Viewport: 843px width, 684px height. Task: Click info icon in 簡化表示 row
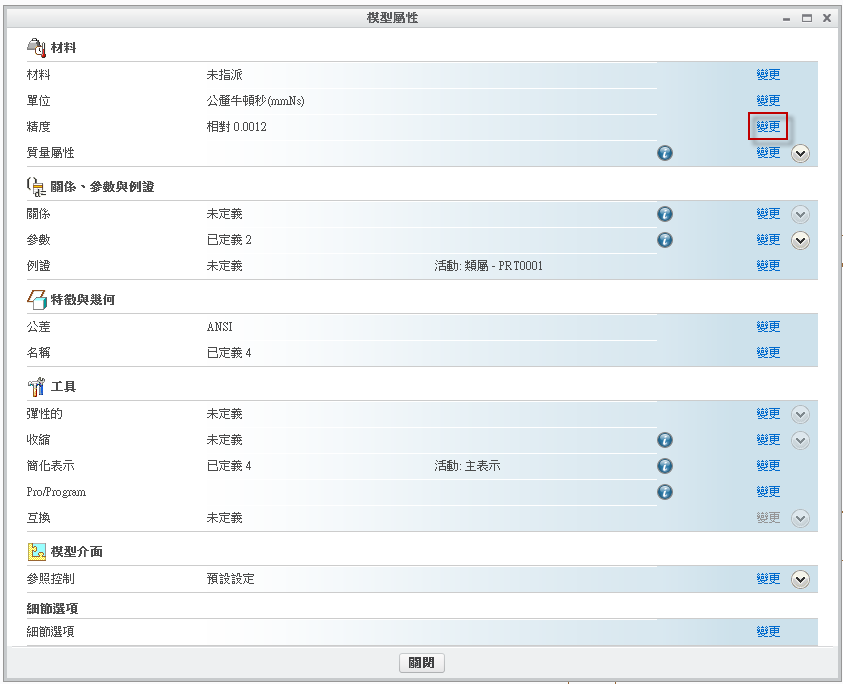(x=665, y=466)
